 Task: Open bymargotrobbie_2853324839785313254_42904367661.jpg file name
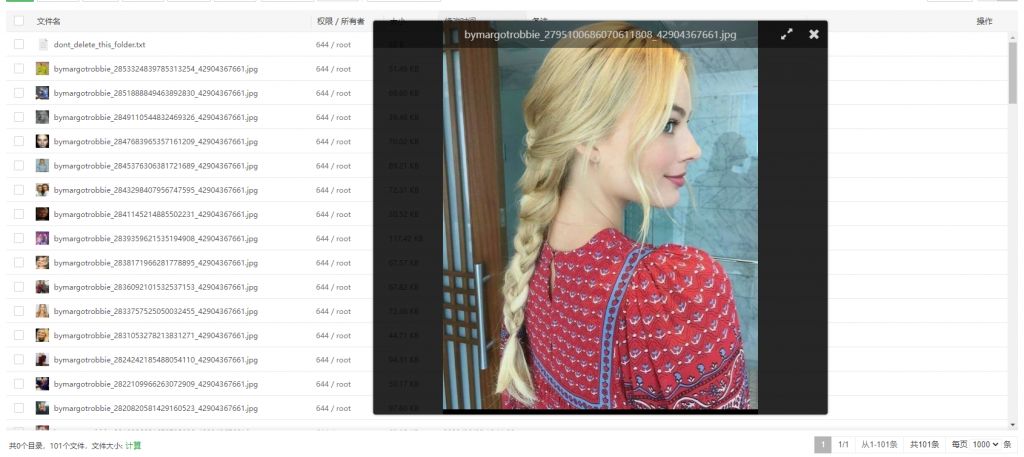155,69
